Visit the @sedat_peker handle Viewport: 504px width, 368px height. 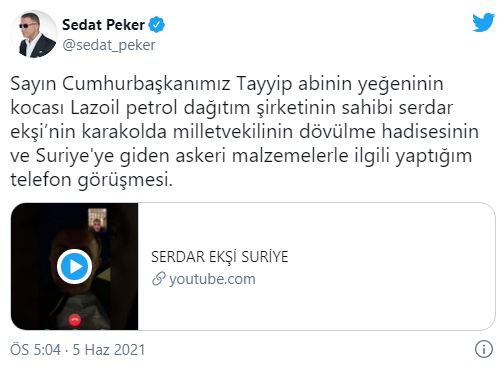(109, 45)
